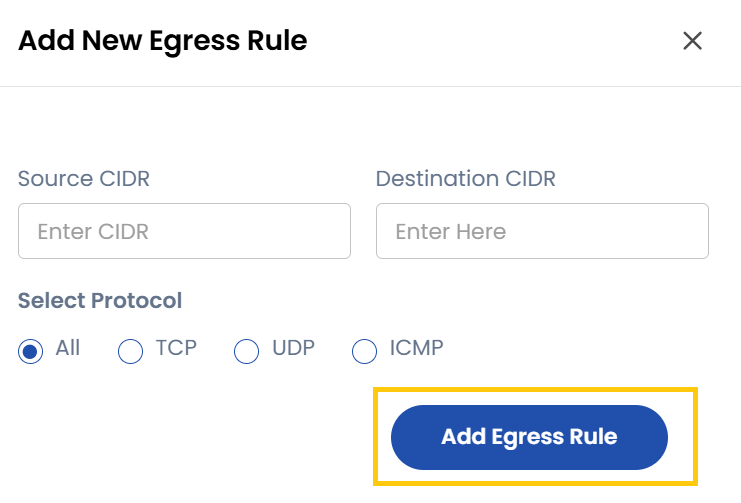Focus the Destination CIDR text box
This screenshot has height=503, width=741.
point(542,231)
